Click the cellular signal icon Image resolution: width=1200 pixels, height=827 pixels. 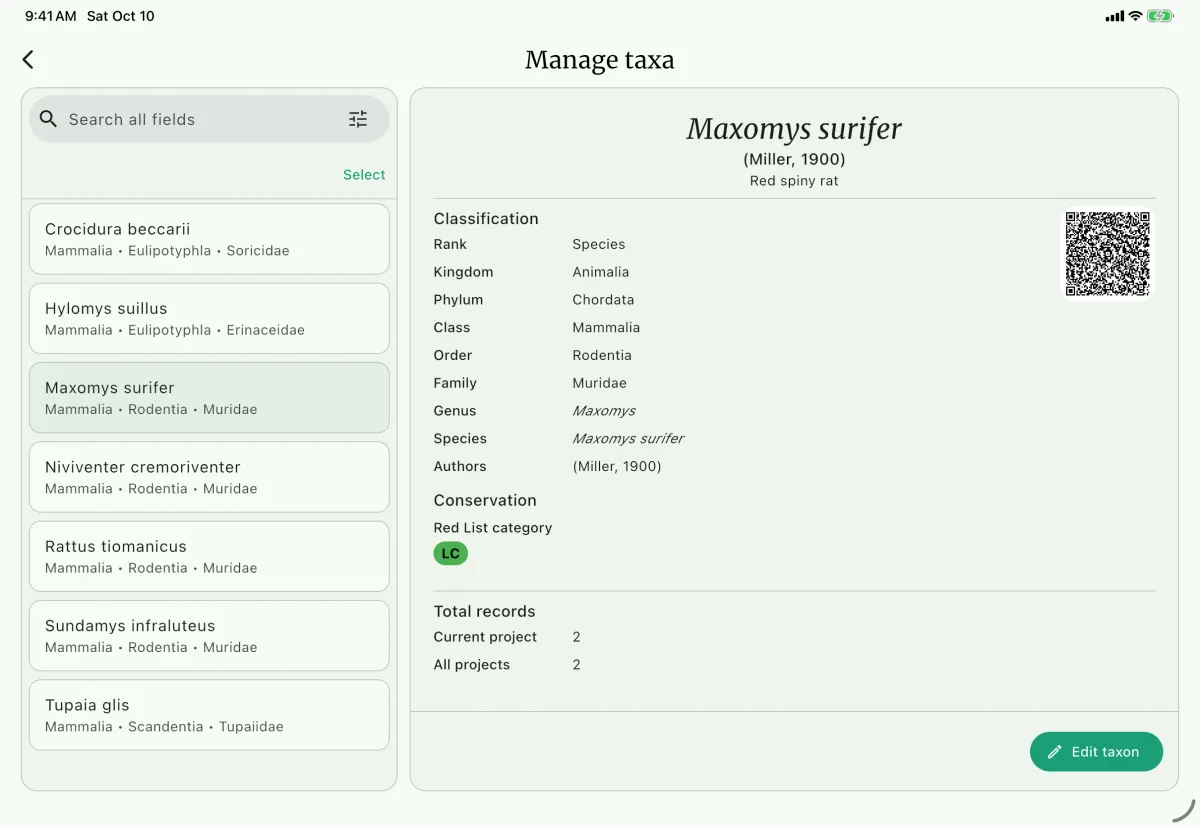1114,16
